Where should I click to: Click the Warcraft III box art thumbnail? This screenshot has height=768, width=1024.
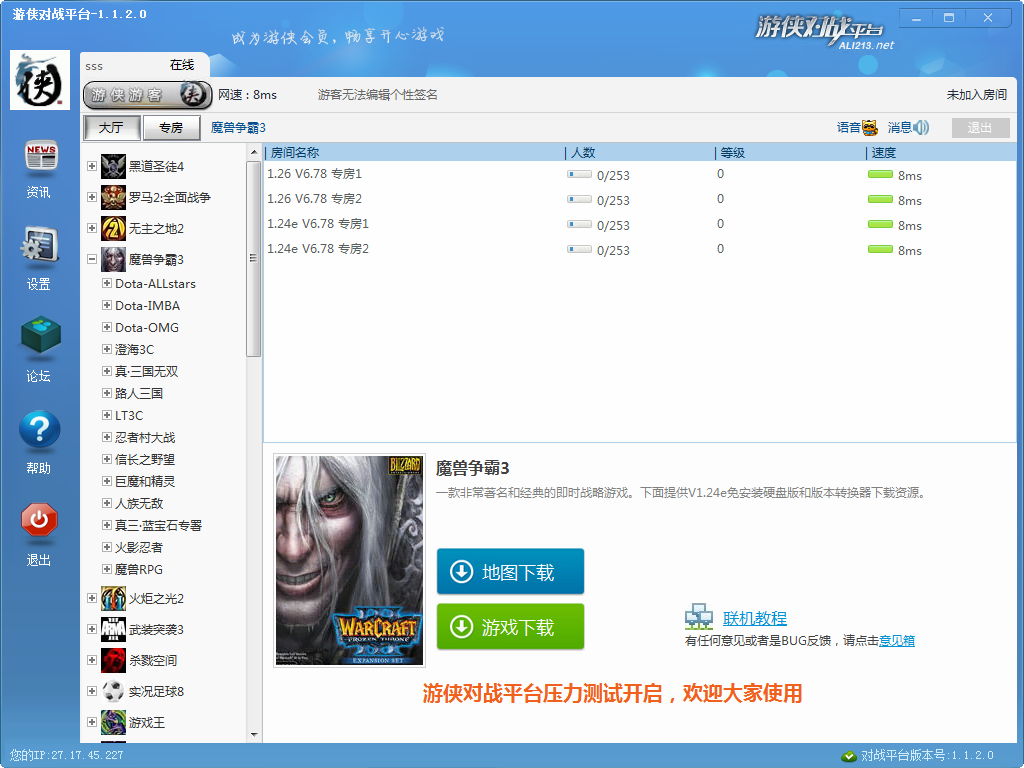point(349,560)
